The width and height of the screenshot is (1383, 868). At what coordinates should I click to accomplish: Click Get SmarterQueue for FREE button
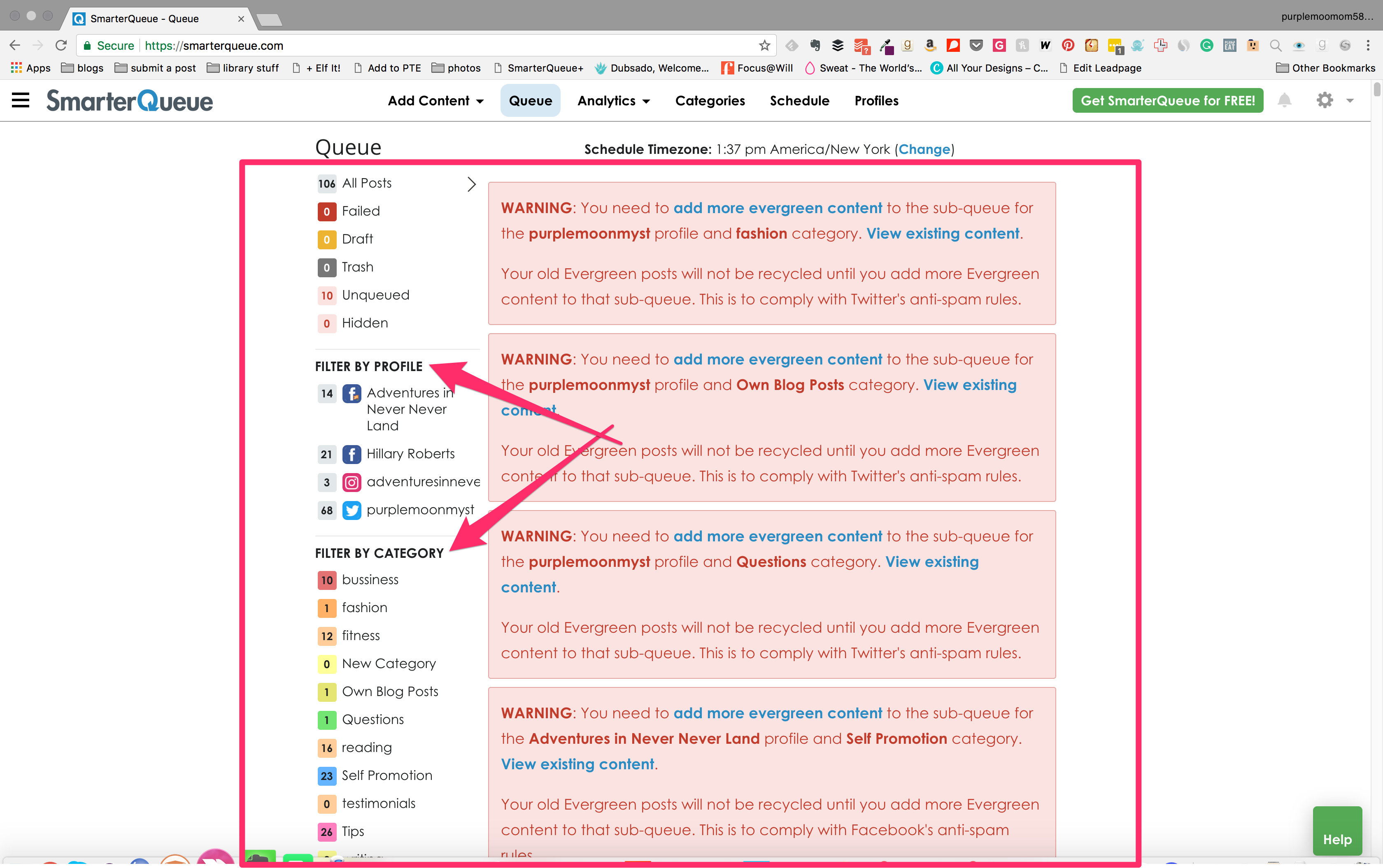click(1167, 100)
